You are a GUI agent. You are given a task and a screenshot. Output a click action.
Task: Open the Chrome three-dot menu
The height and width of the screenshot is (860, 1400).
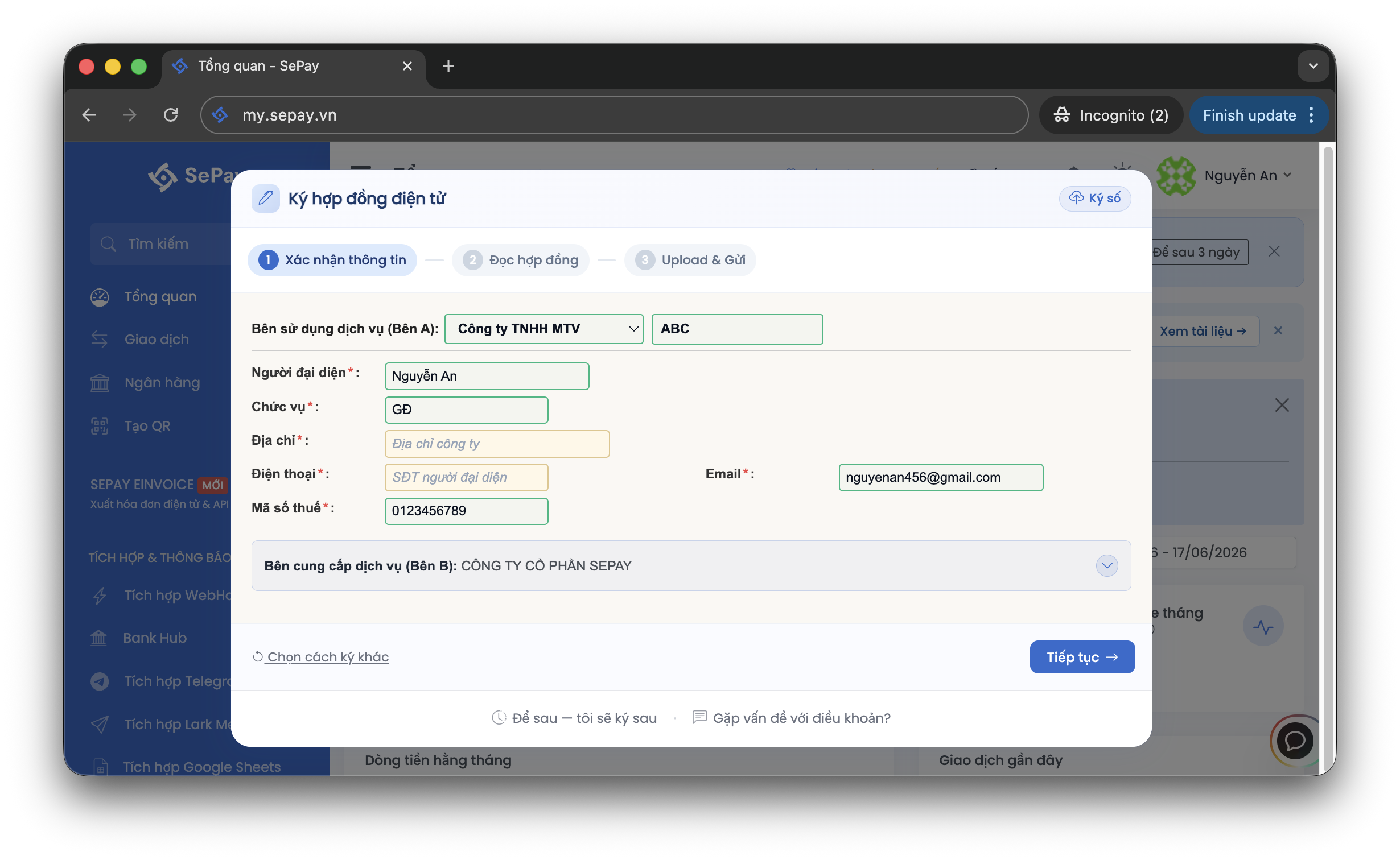[1312, 115]
